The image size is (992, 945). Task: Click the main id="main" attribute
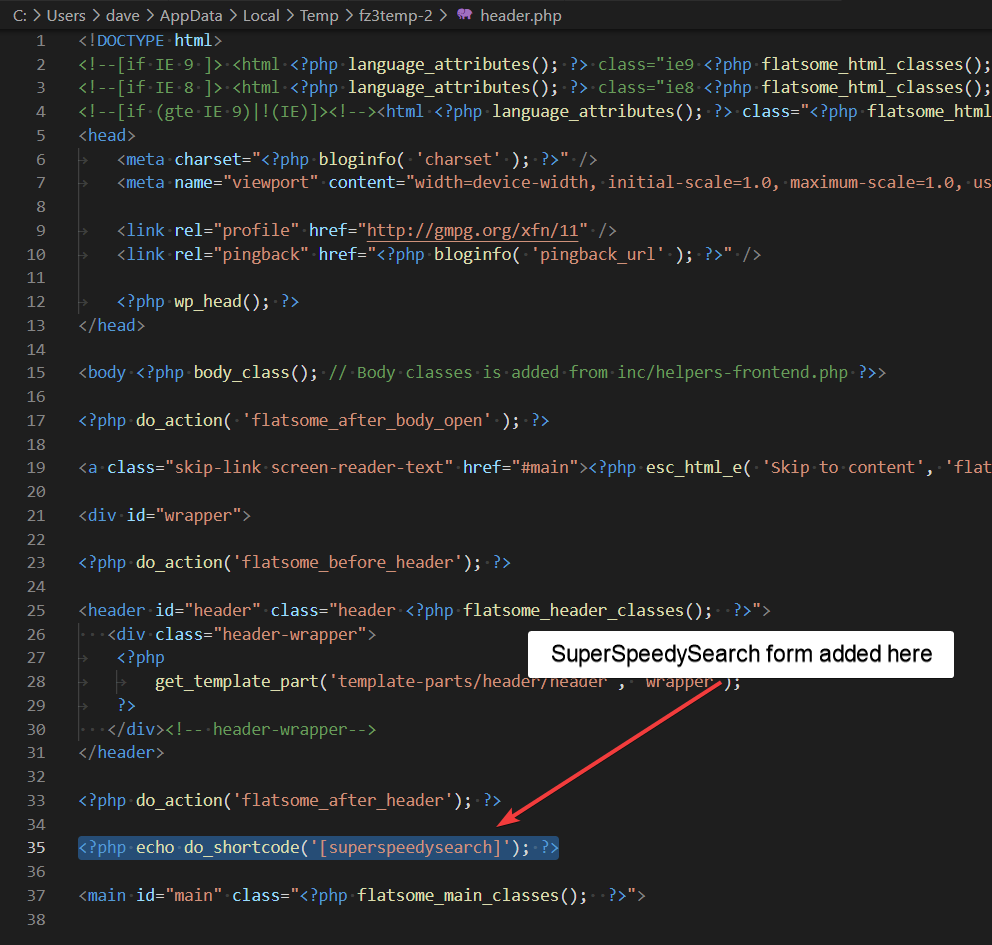pyautogui.click(x=179, y=896)
